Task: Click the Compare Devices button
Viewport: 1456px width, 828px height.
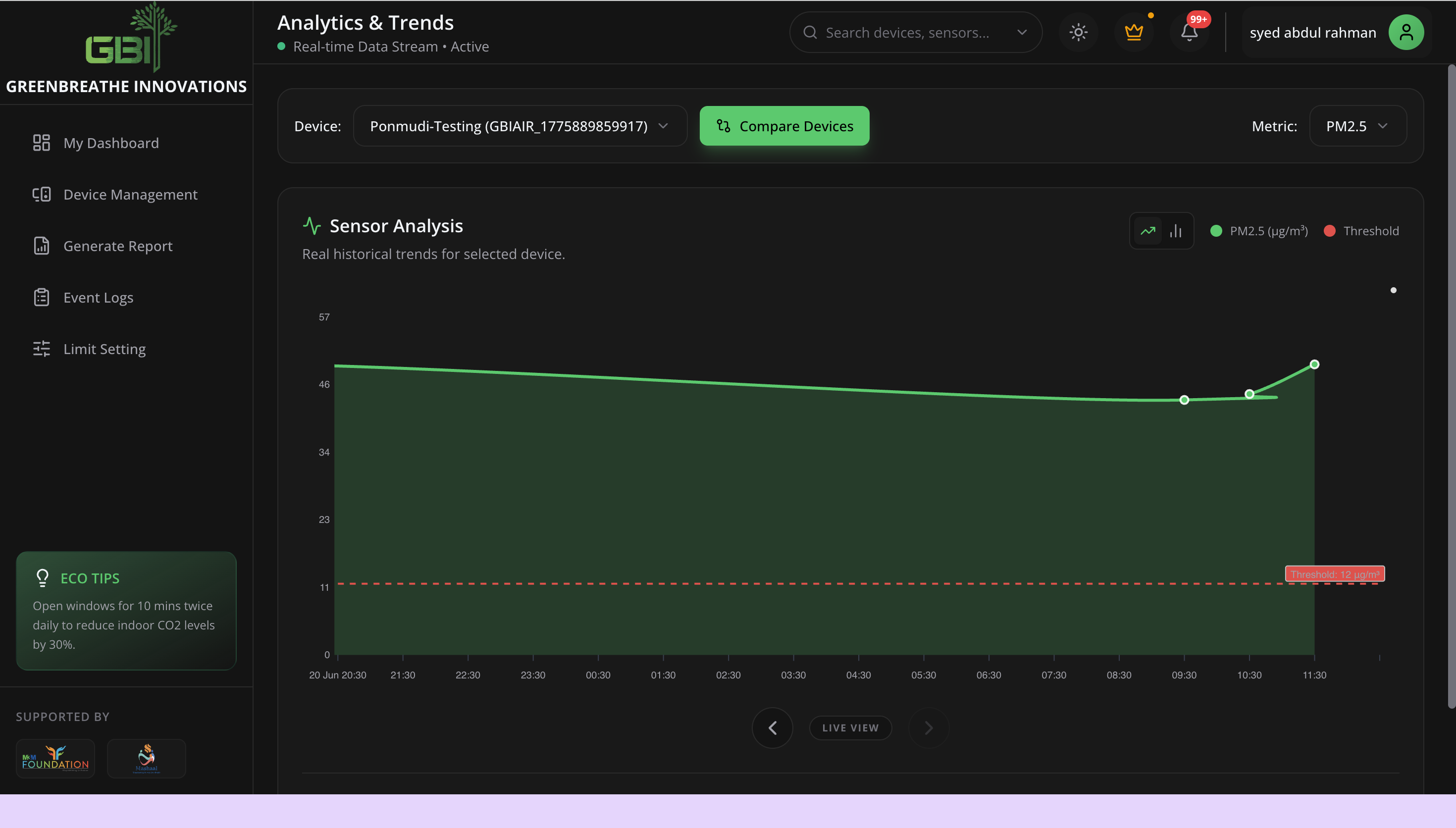Action: click(x=784, y=126)
